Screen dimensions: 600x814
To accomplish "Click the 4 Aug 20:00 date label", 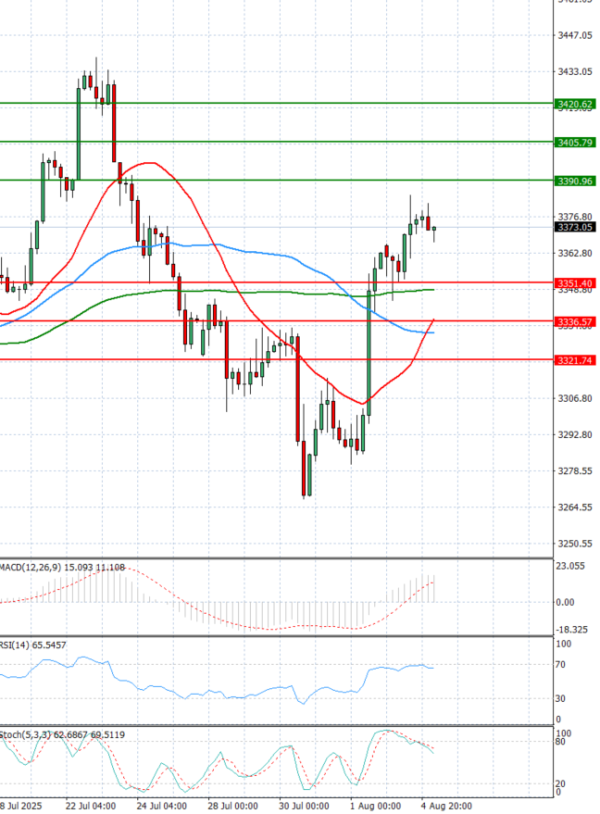I will click(446, 806).
